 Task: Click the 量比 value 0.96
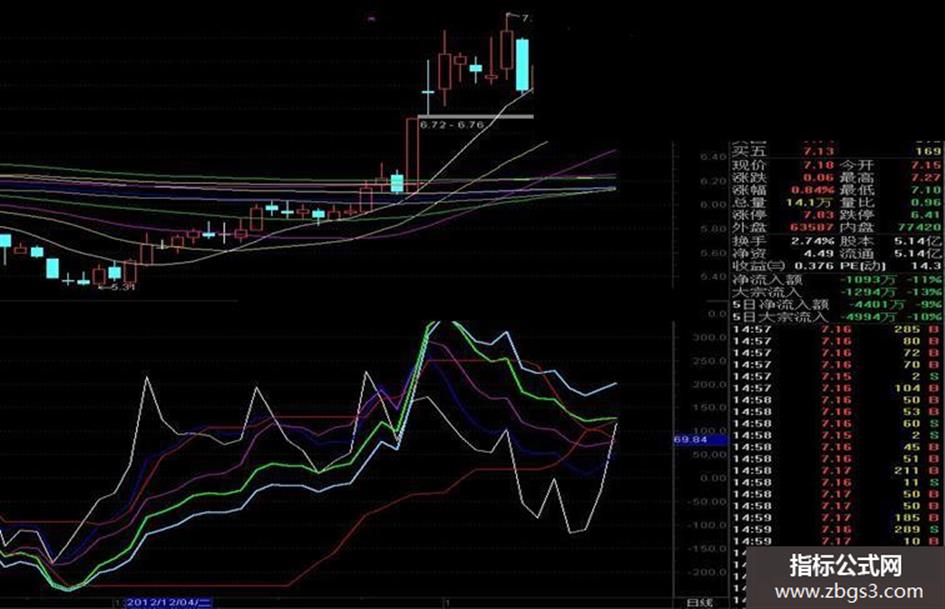click(x=926, y=203)
